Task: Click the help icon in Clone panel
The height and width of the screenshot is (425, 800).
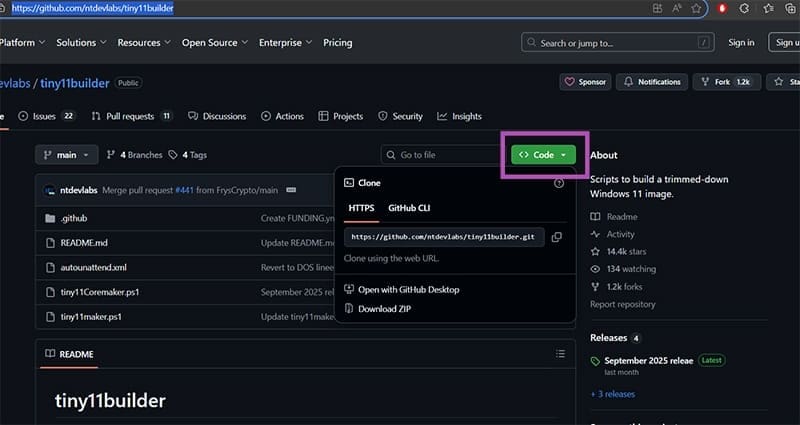Action: coord(559,183)
